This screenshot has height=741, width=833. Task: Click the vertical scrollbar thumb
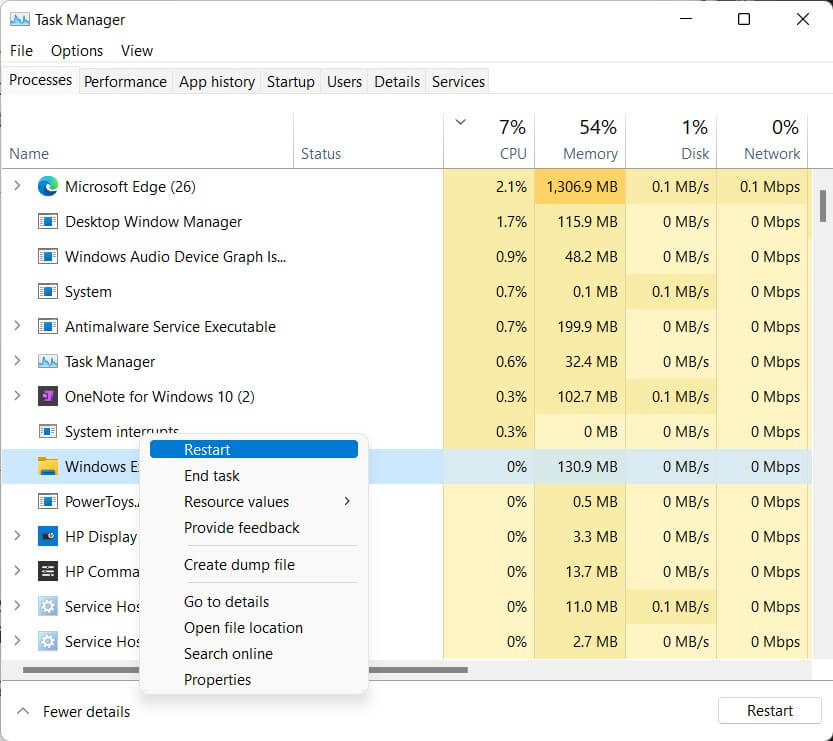pos(822,206)
